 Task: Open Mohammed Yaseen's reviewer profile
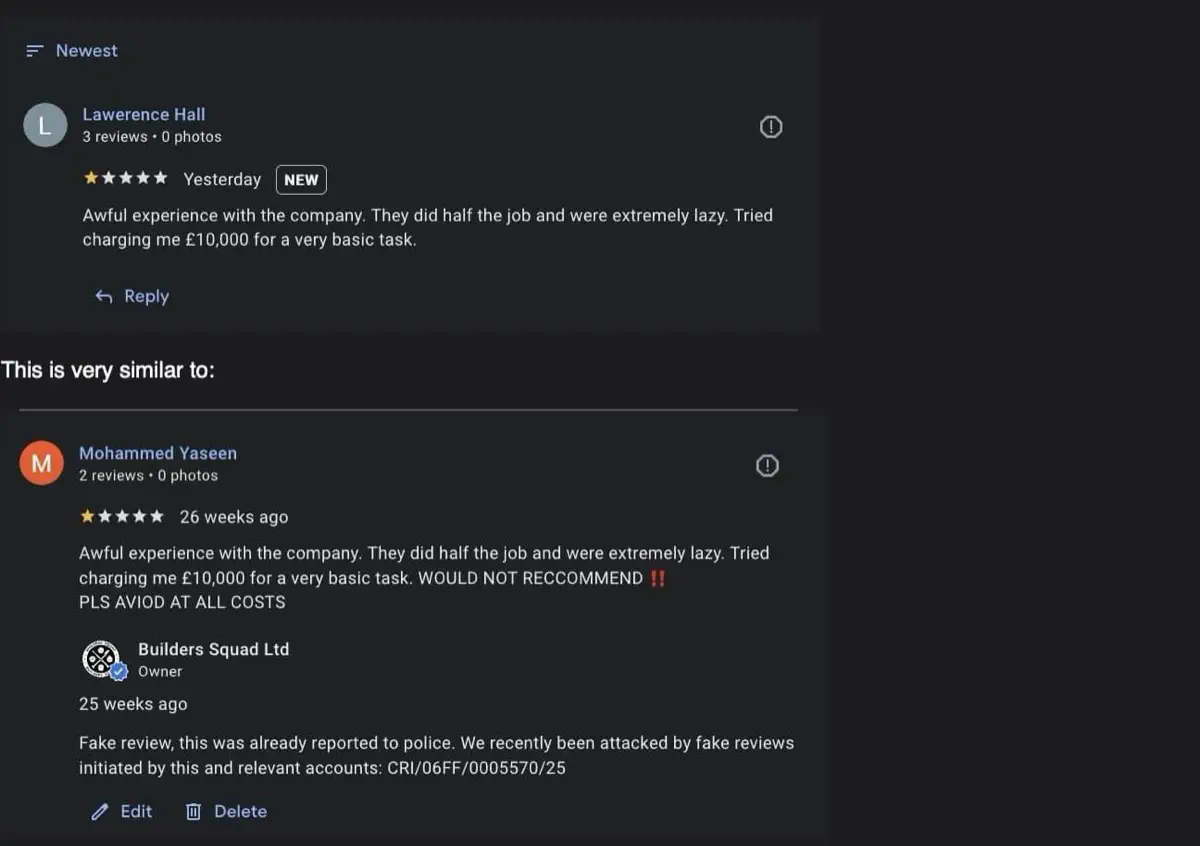coord(158,452)
